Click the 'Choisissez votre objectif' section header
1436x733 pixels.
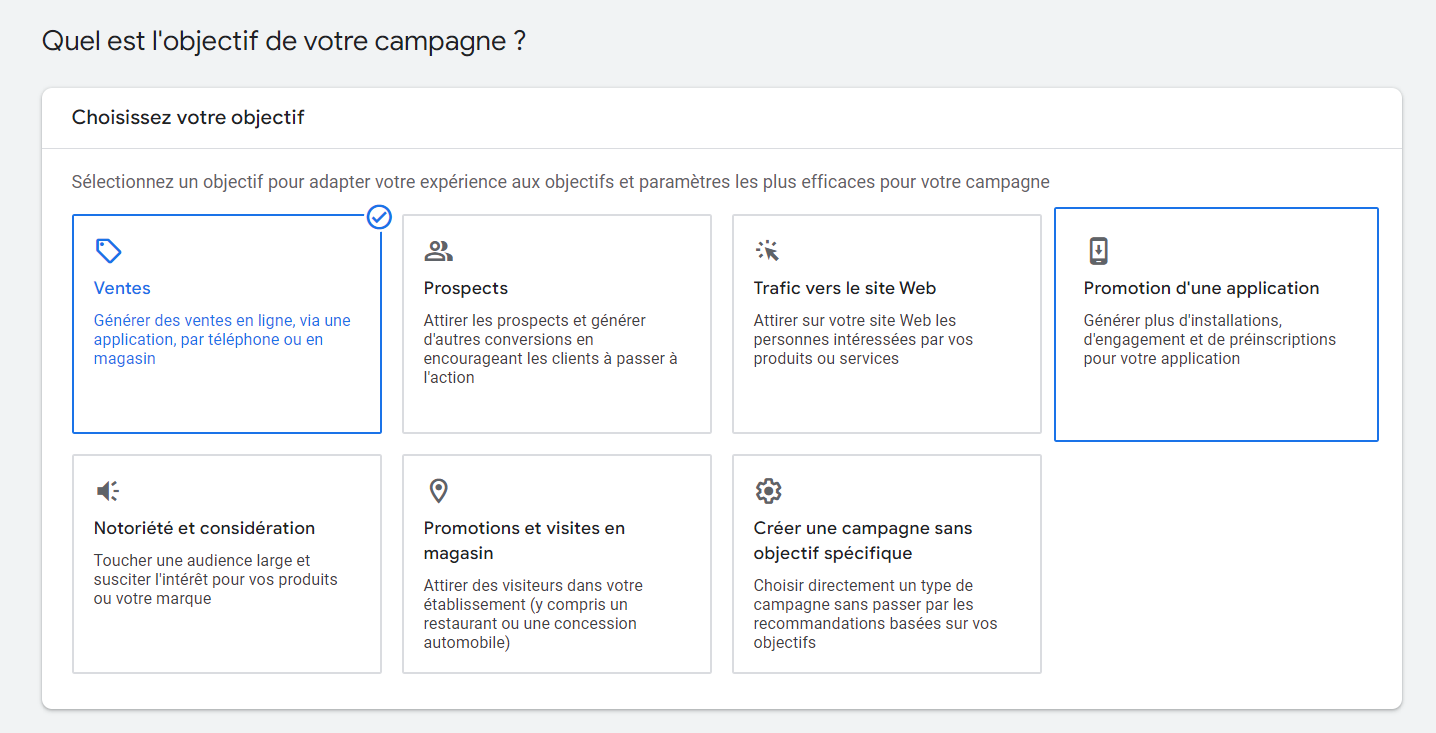[x=188, y=118]
